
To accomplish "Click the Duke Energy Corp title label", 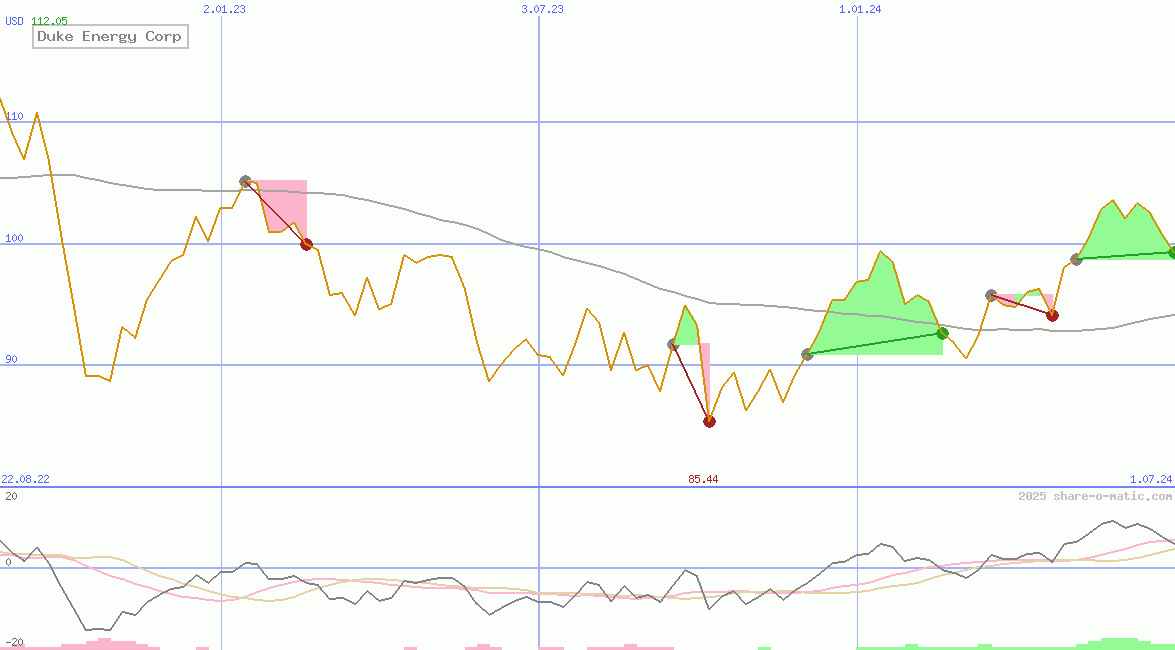I will 109,36.
